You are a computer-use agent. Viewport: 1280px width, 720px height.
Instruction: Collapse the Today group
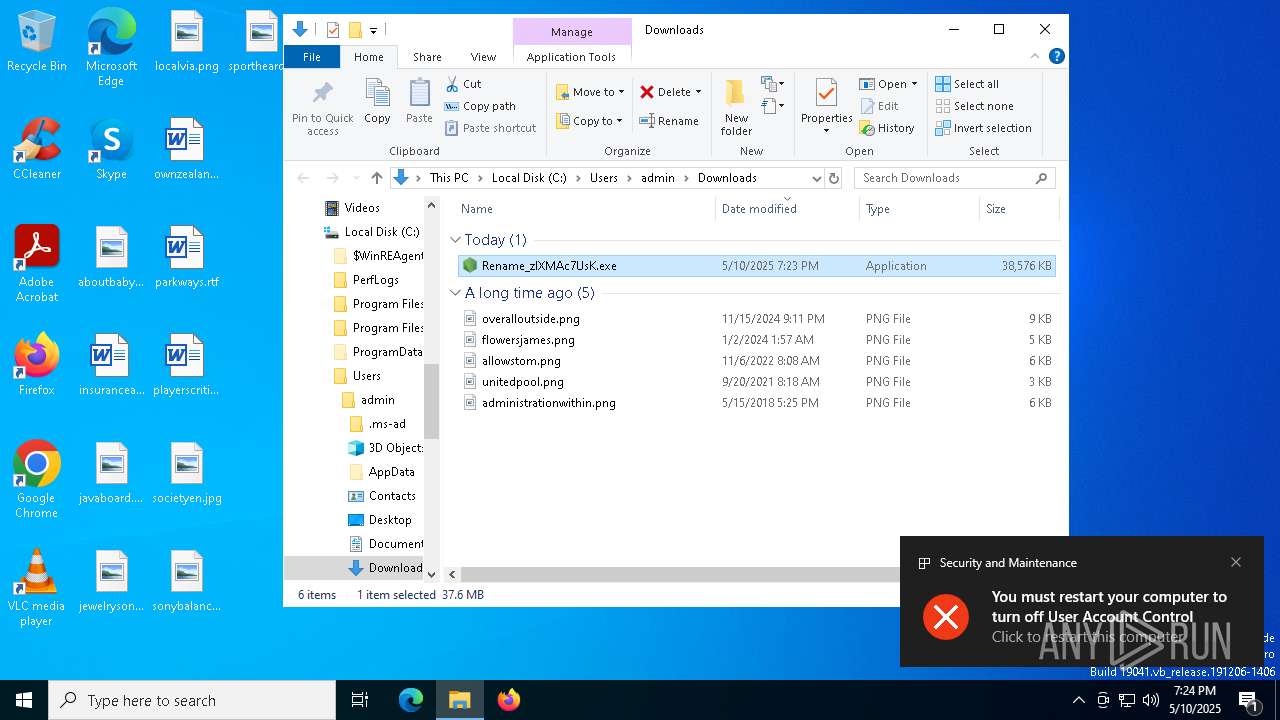click(x=456, y=240)
